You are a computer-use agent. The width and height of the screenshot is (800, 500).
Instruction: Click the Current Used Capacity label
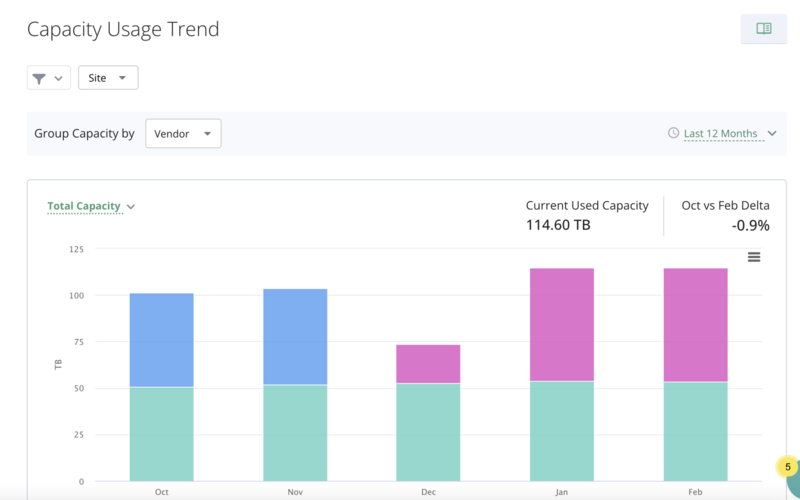(587, 206)
